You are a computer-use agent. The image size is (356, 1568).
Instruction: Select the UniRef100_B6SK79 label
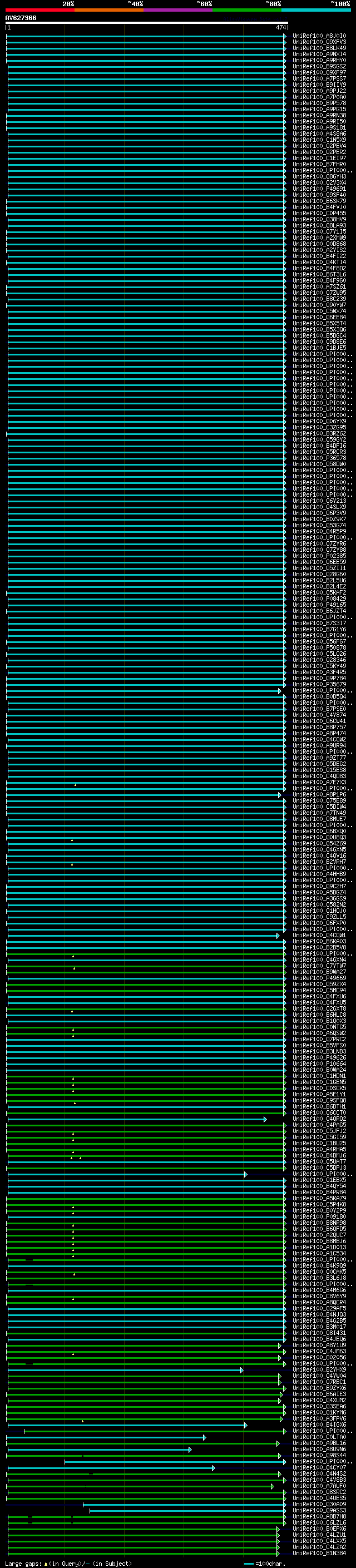319,201
